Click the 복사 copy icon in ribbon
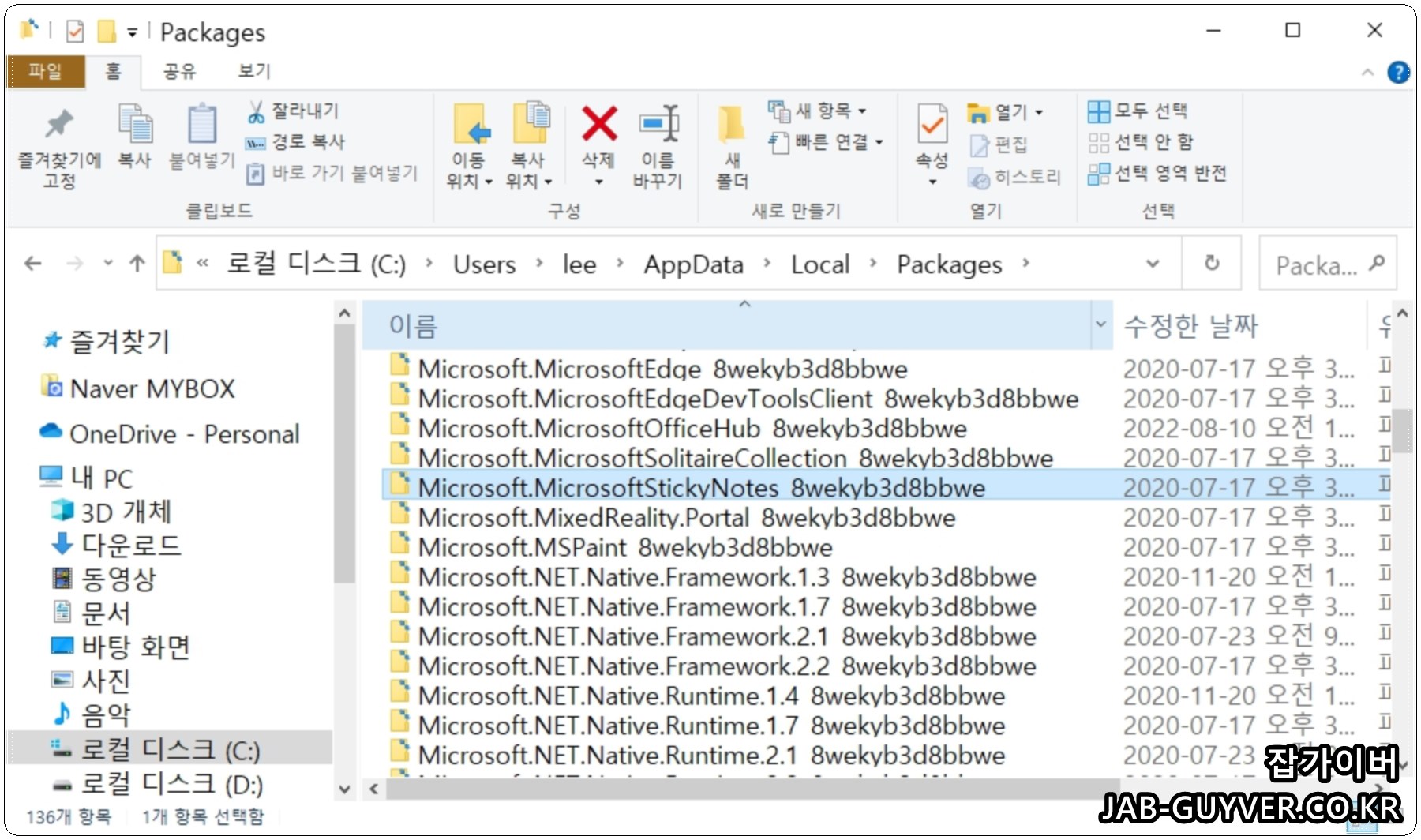The height and width of the screenshot is (840, 1421). (x=135, y=136)
